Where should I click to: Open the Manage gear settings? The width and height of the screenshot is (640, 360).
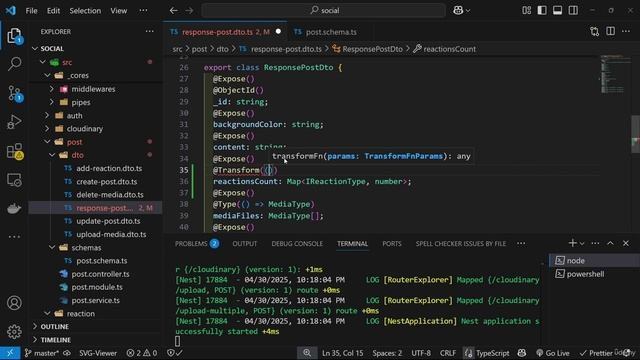14,331
